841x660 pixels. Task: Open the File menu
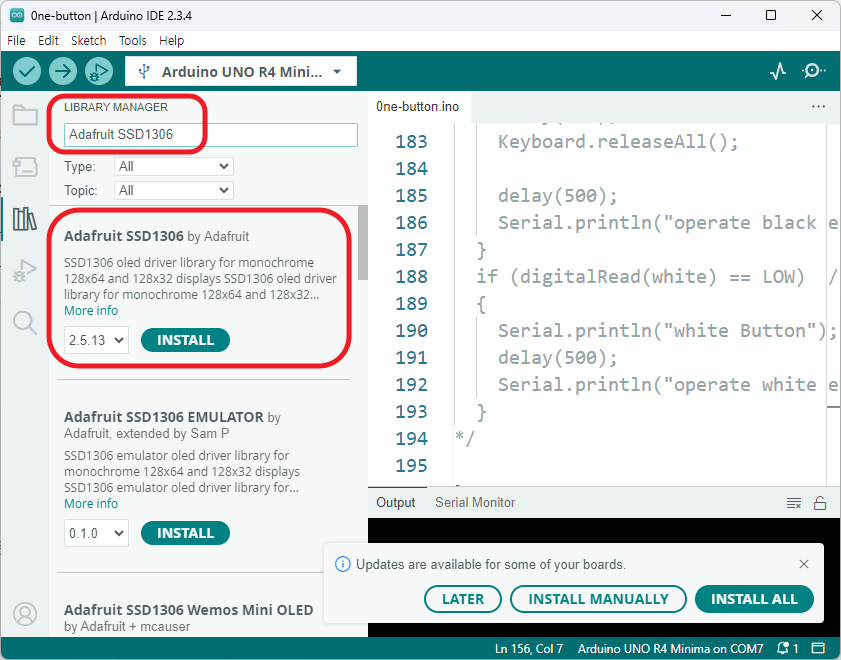tap(16, 41)
